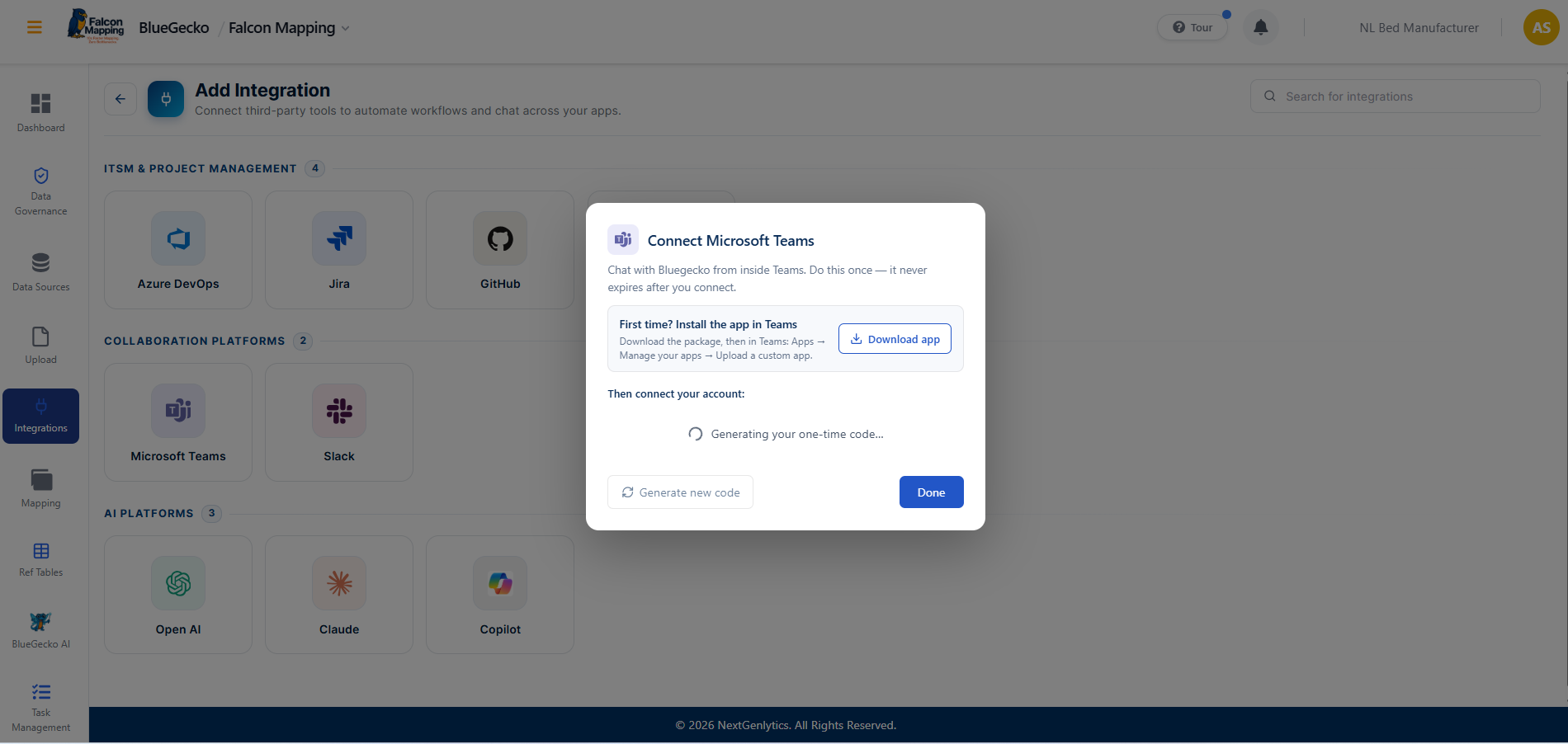Select the Azure DevOps integration card
Screen dimensions: 1568x744
(x=178, y=250)
